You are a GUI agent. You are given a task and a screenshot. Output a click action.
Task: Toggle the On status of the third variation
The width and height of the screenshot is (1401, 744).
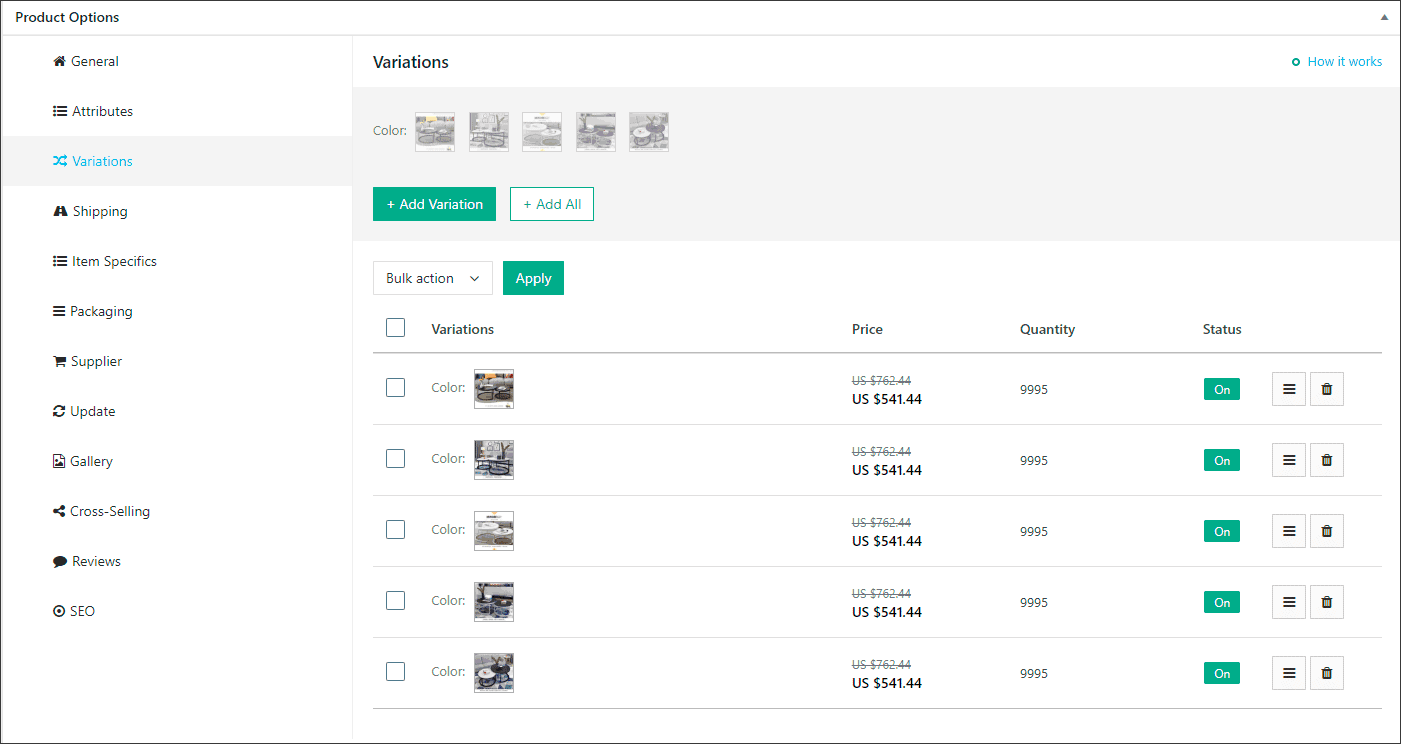coord(1222,531)
